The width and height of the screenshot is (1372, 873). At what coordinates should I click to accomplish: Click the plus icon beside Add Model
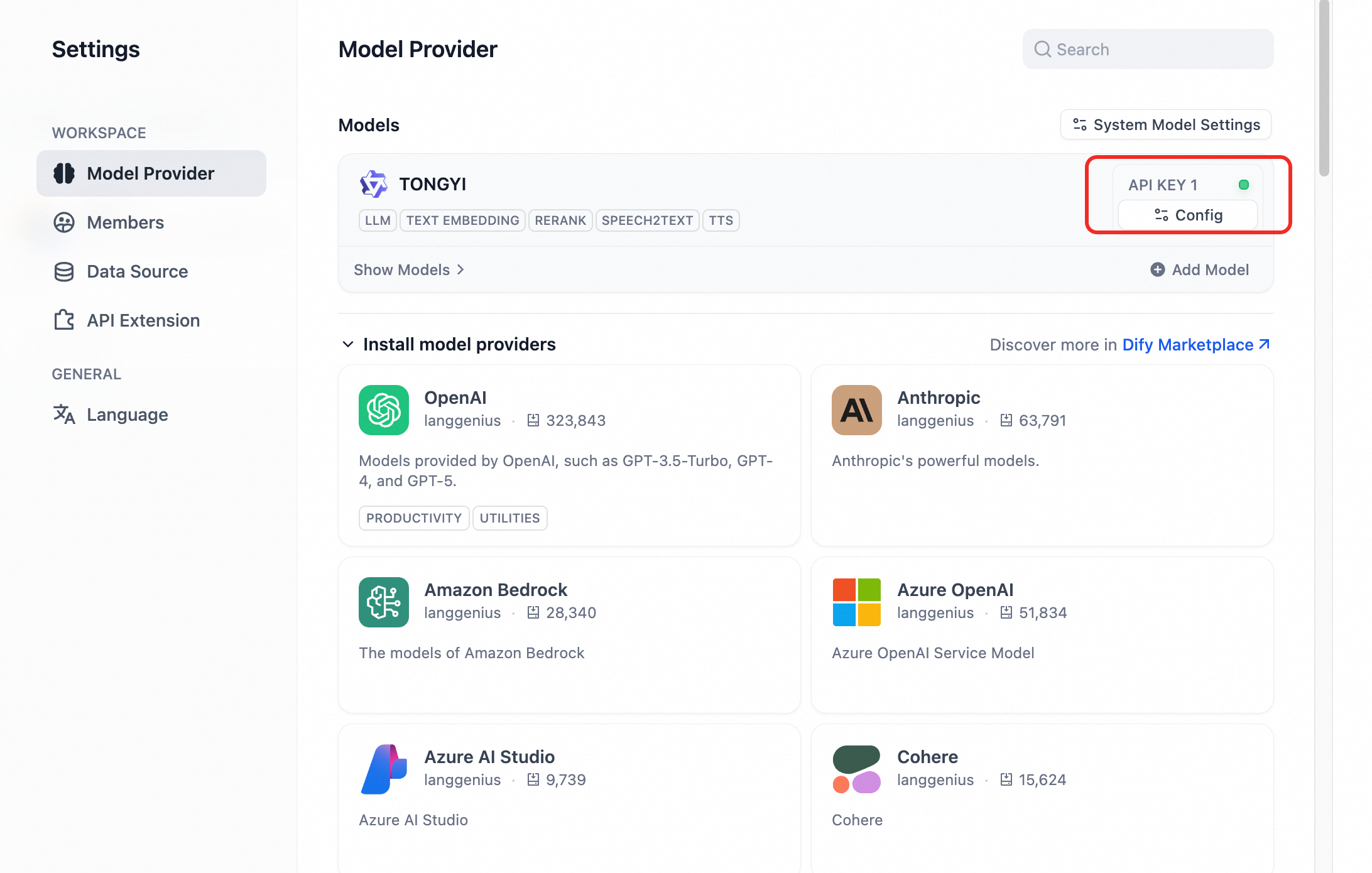(1157, 269)
